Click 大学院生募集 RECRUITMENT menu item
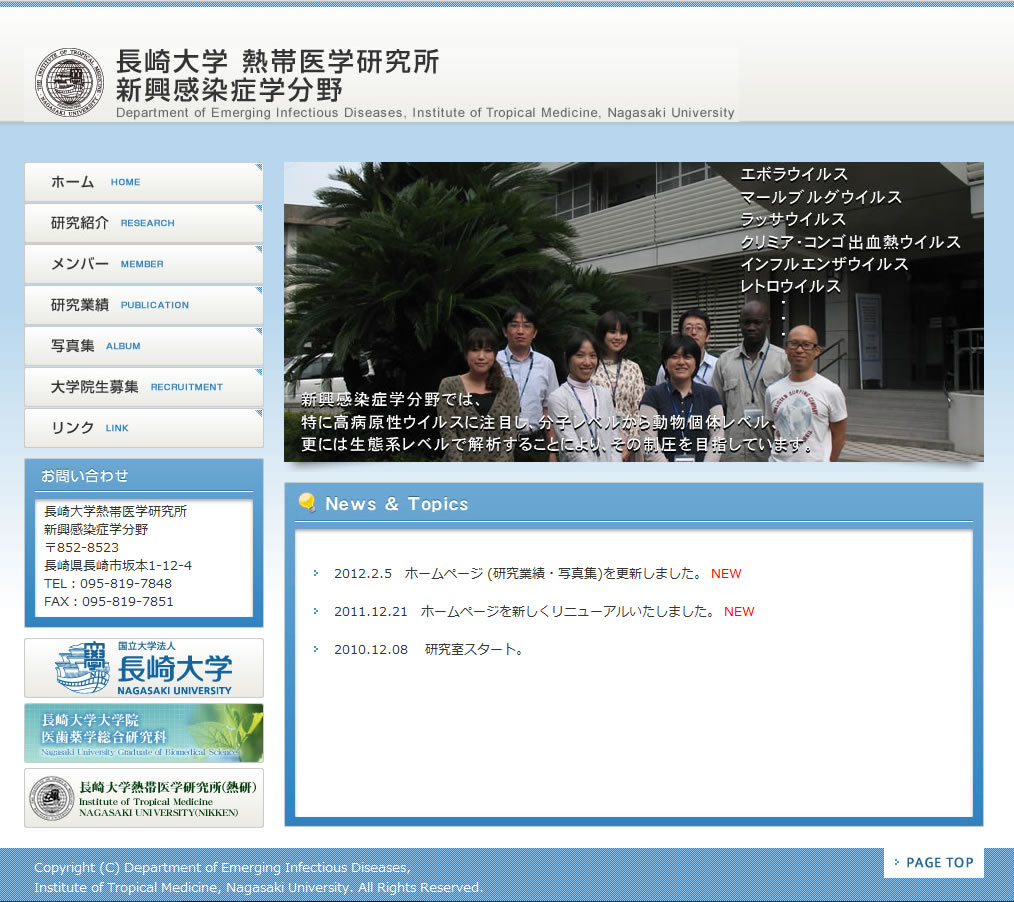Viewport: 1014px width, 902px height. [143, 387]
